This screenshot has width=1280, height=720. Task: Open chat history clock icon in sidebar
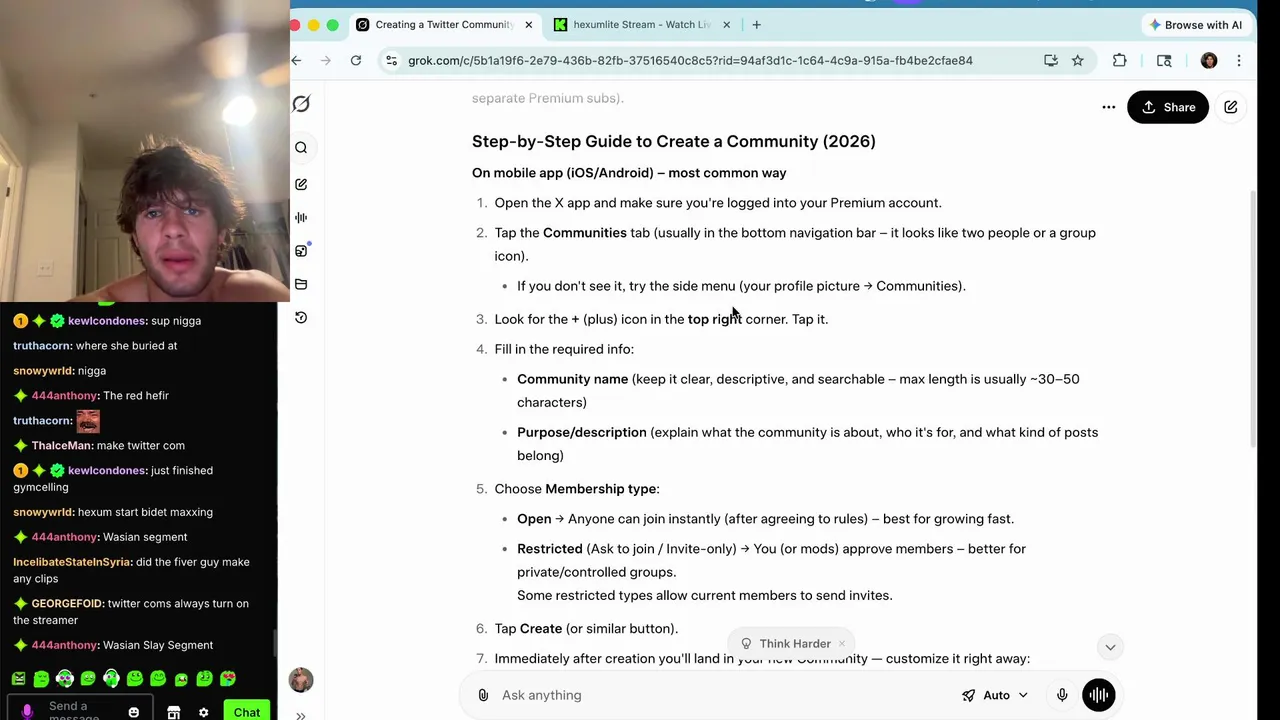pos(301,317)
